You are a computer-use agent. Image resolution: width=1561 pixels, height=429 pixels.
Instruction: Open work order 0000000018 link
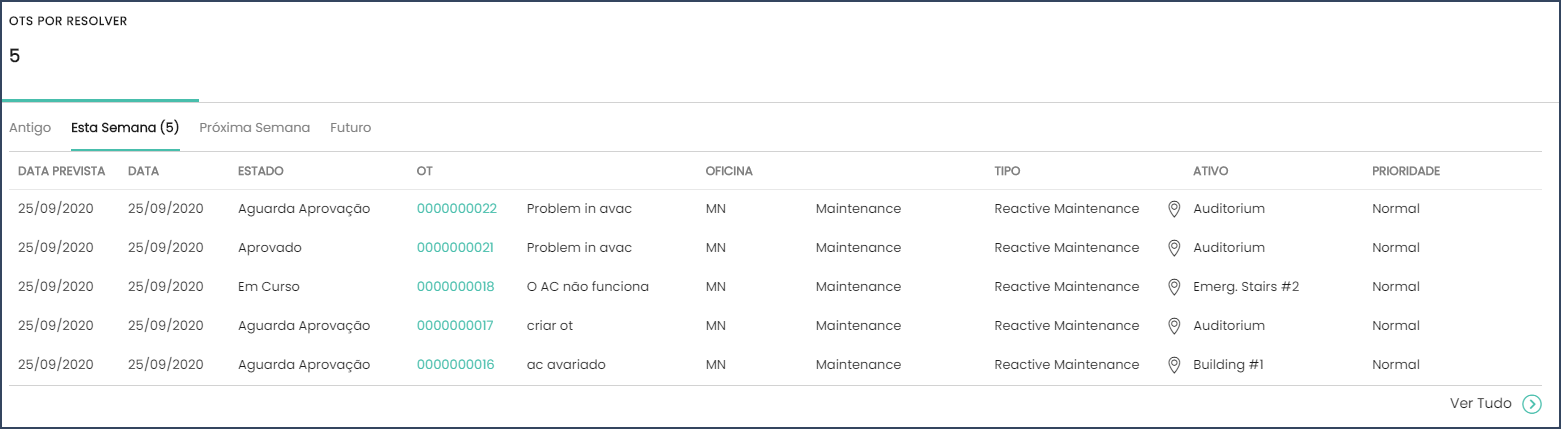point(456,287)
